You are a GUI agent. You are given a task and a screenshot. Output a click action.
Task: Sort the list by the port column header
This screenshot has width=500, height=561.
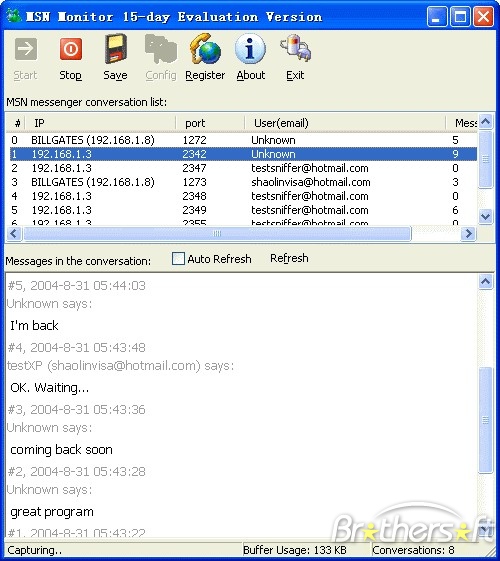[x=210, y=123]
